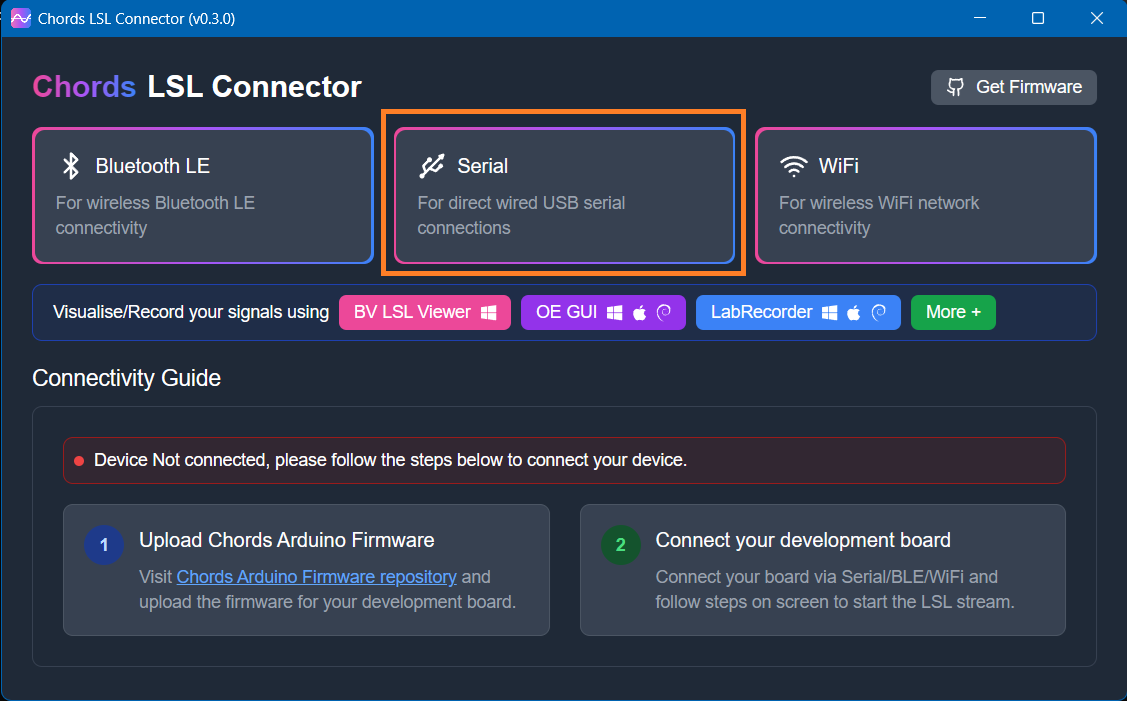Open the OE GUI button
1127x701 pixels.
603,312
